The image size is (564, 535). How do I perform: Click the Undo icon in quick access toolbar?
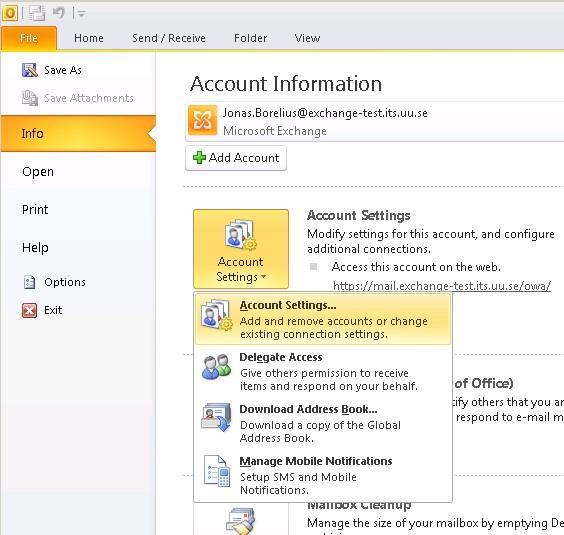(x=59, y=13)
